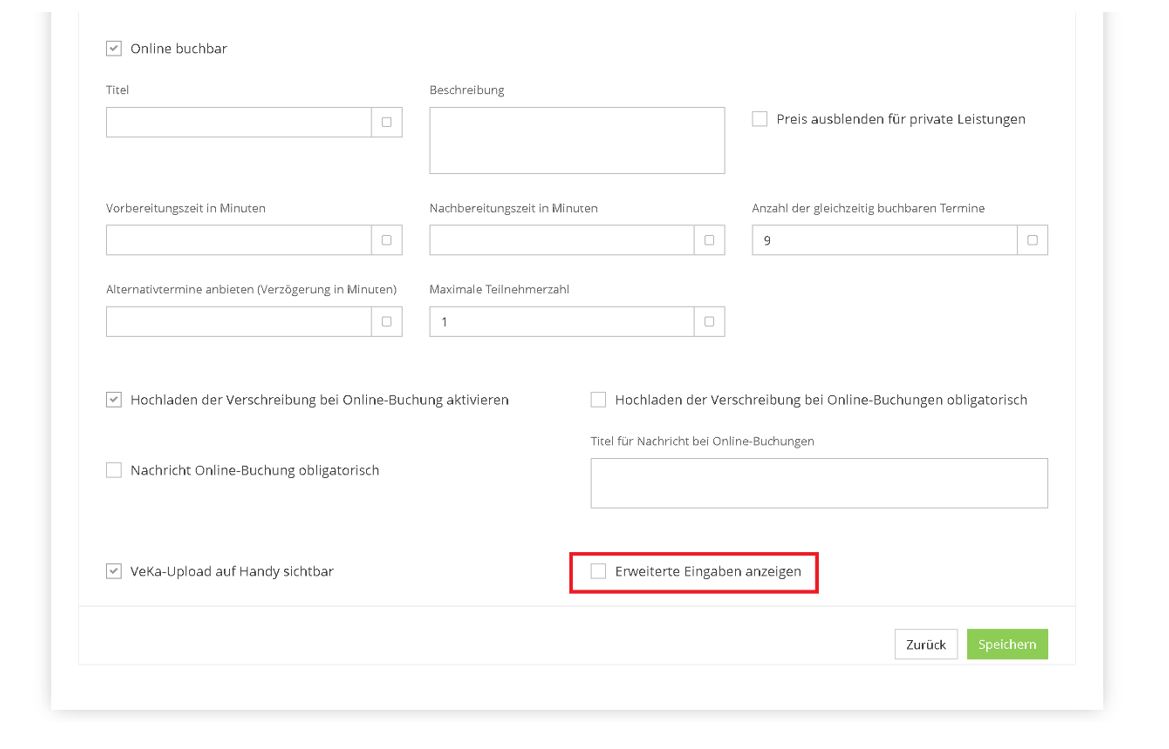Click the Titel für Nachricht bei Online-Buchungen field
The image size is (1169, 749).
[819, 483]
